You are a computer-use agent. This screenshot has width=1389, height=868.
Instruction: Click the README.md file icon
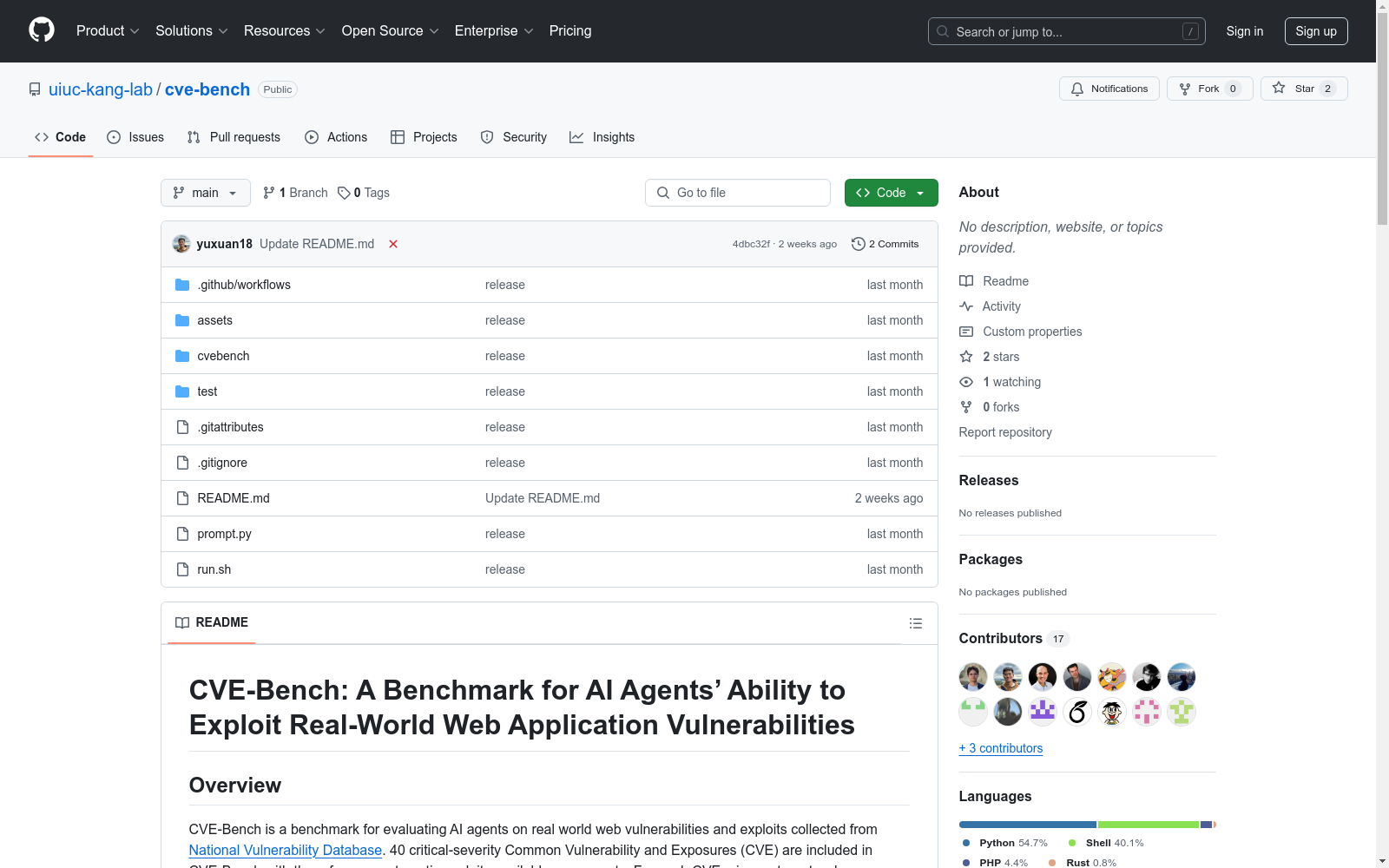coord(182,498)
